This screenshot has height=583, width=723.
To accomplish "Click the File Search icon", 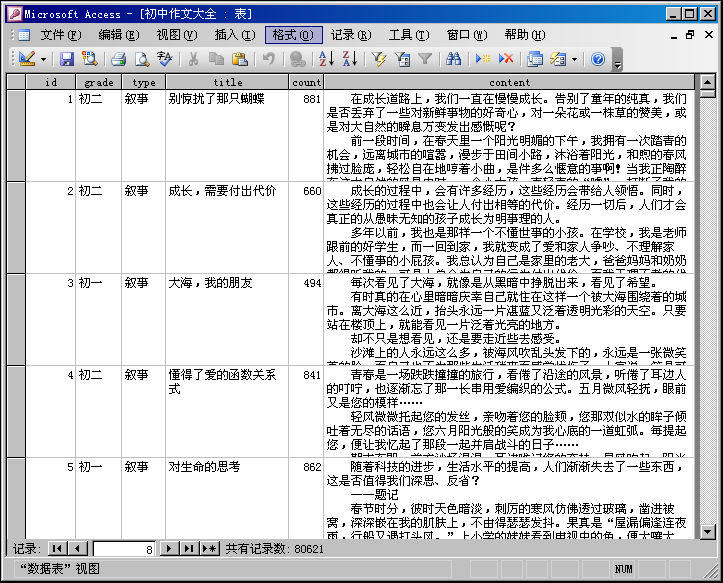I will pyautogui.click(x=89, y=59).
